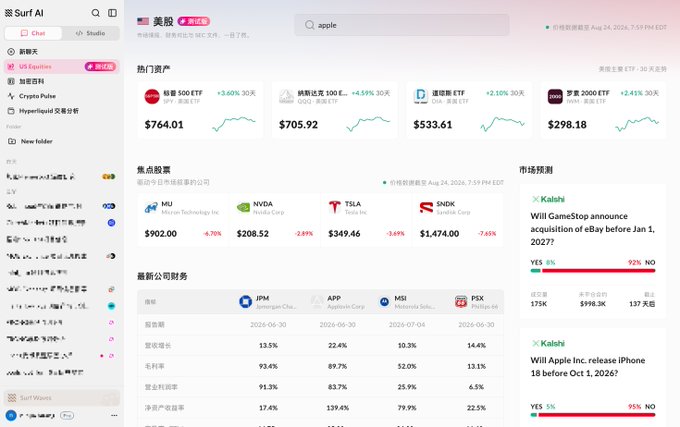This screenshot has height=427, width=680.
Task: Click the Kalshi logo above GameStop question
Action: coord(548,199)
